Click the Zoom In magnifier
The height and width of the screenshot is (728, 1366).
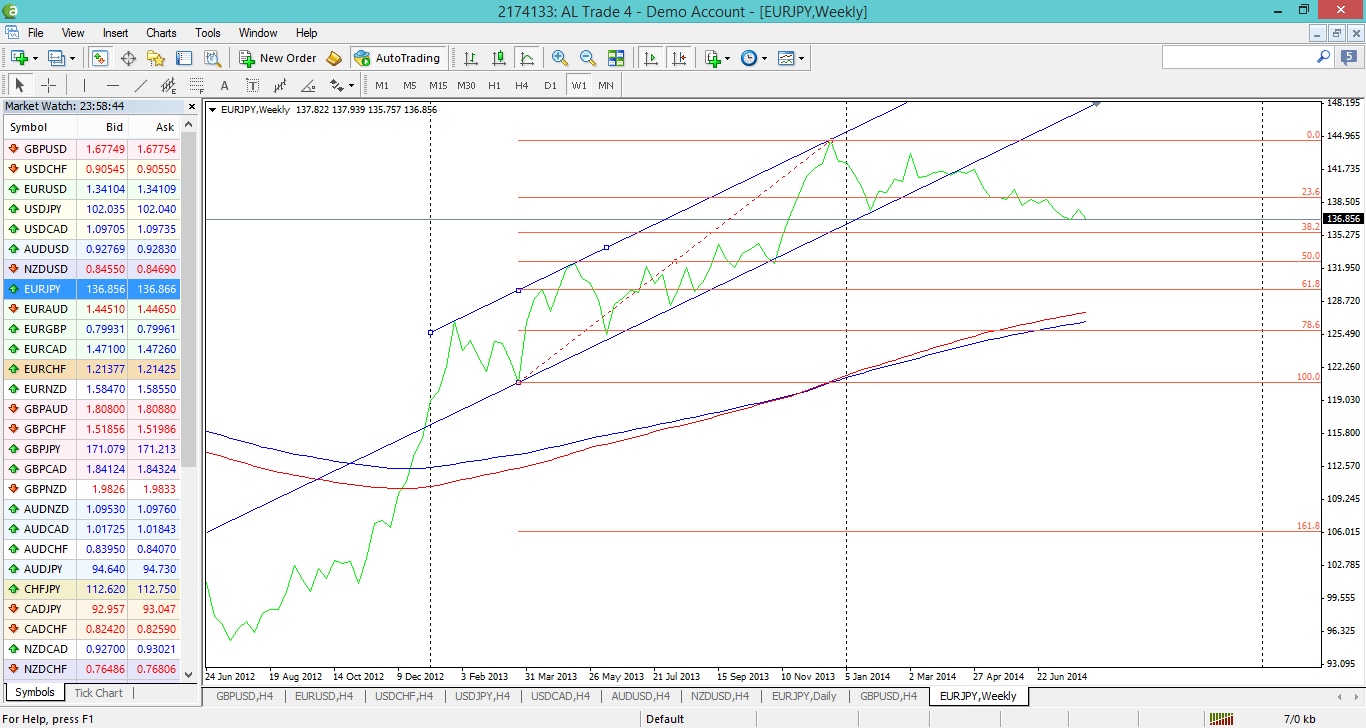pyautogui.click(x=560, y=58)
